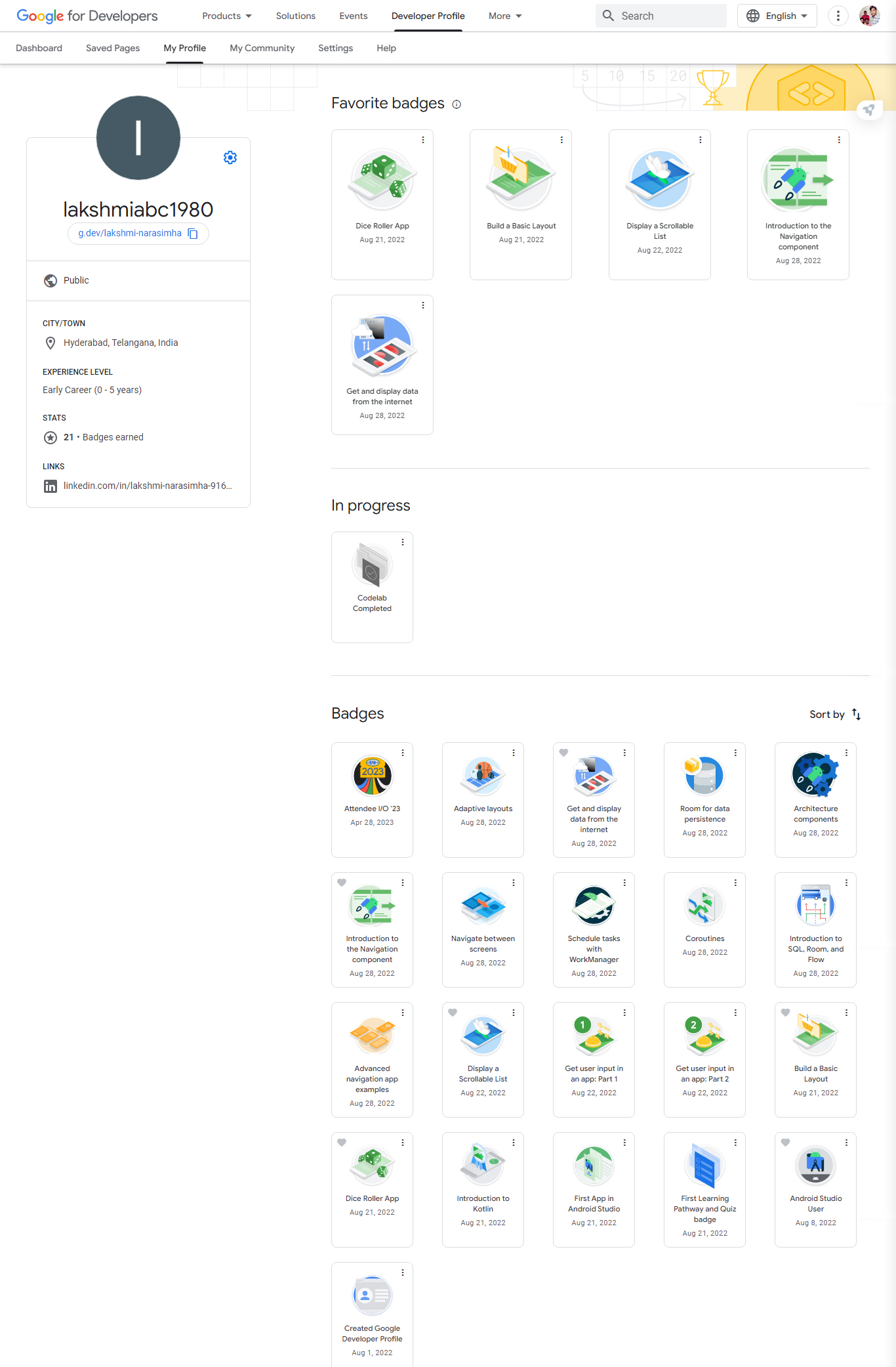Open options for Adaptive layouts badge

point(514,753)
